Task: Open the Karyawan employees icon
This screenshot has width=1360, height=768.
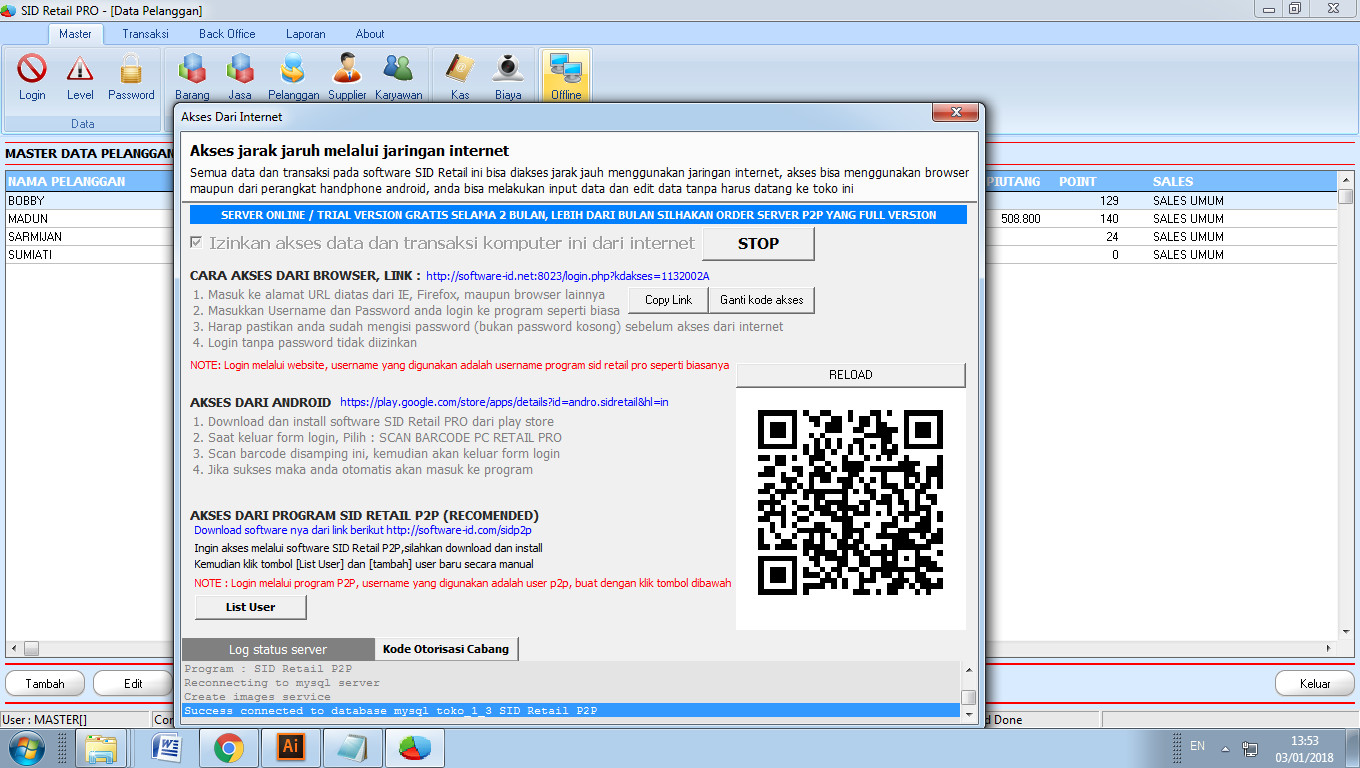Action: pos(399,78)
